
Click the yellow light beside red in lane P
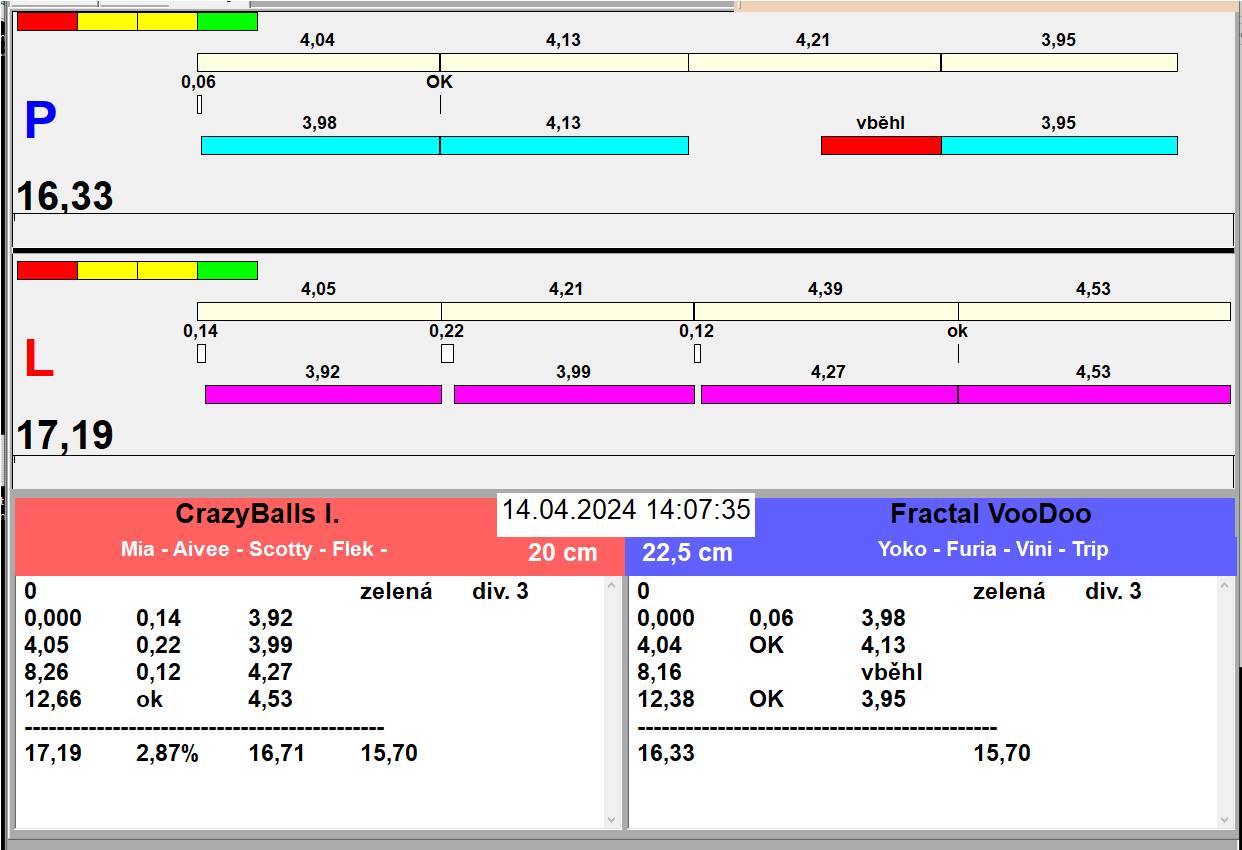click(x=107, y=21)
